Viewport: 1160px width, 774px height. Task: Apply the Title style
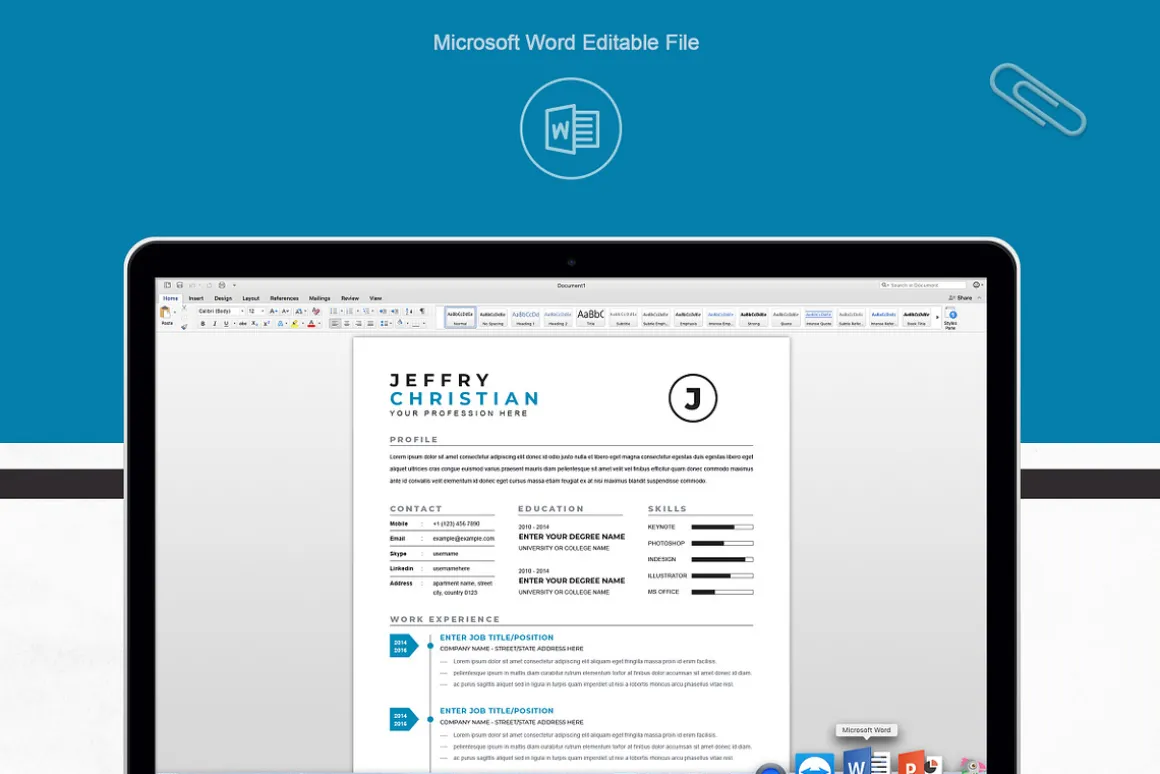click(x=590, y=317)
